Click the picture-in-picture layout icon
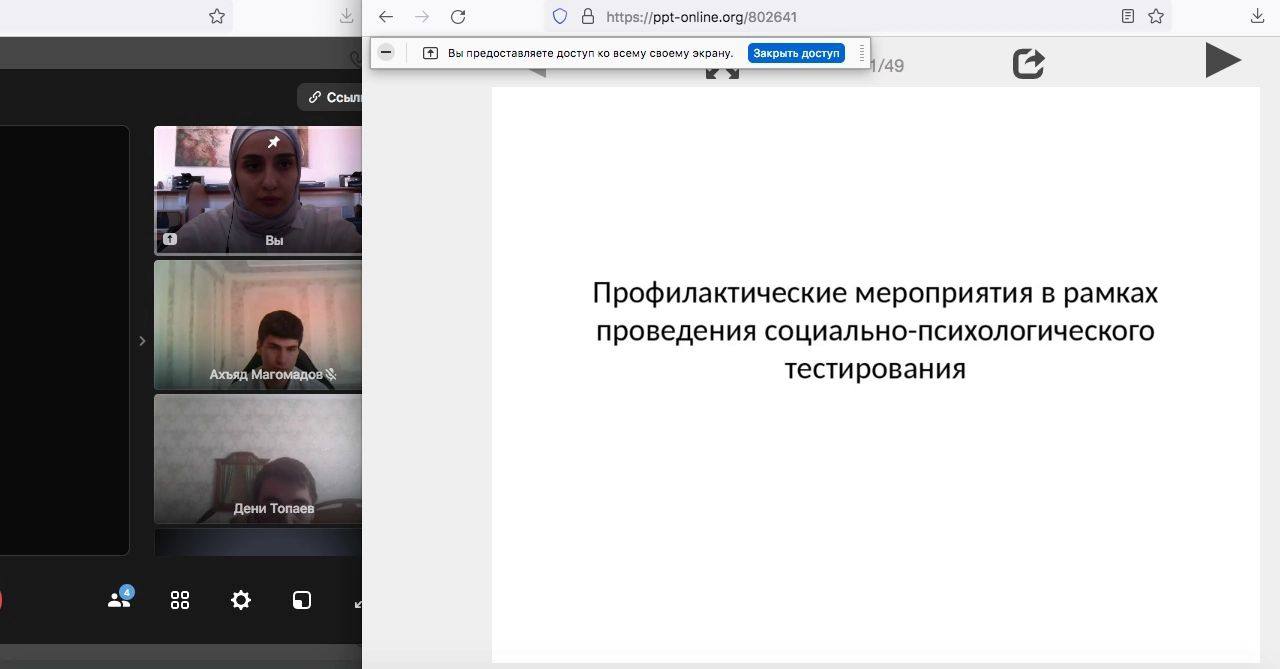The width and height of the screenshot is (1280, 669). point(302,600)
